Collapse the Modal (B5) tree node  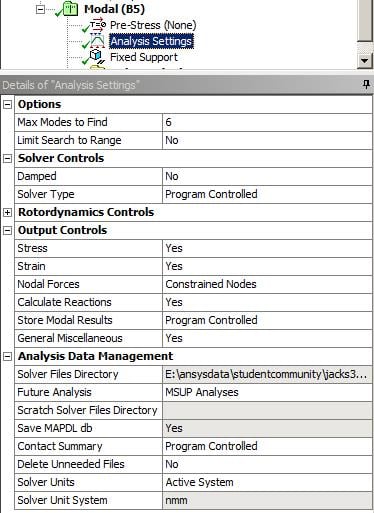tap(40, 9)
